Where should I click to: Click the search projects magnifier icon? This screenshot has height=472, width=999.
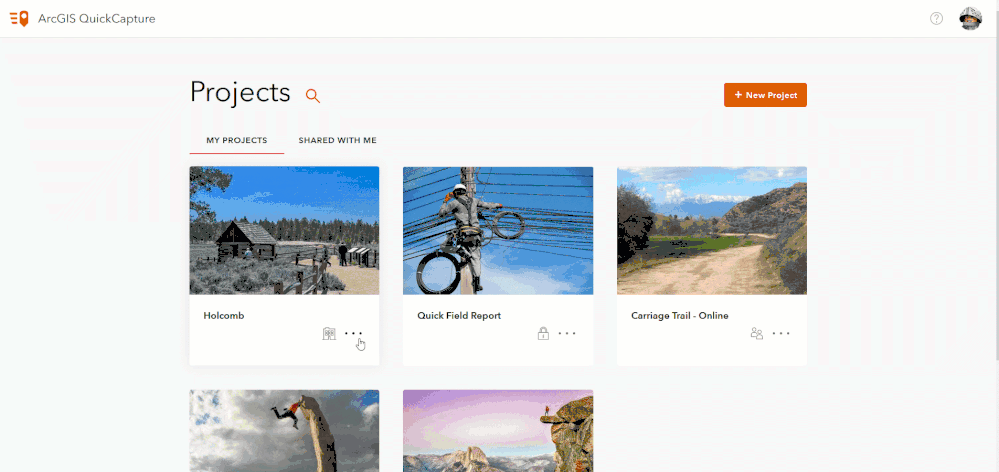point(313,95)
